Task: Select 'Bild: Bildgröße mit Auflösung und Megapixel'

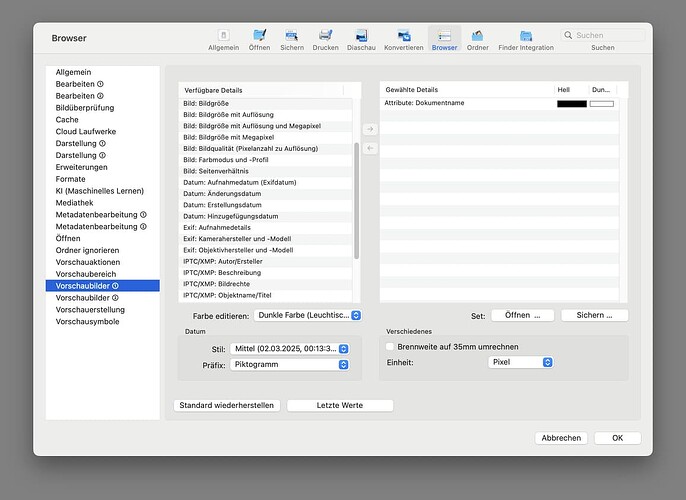Action: click(x=265, y=126)
